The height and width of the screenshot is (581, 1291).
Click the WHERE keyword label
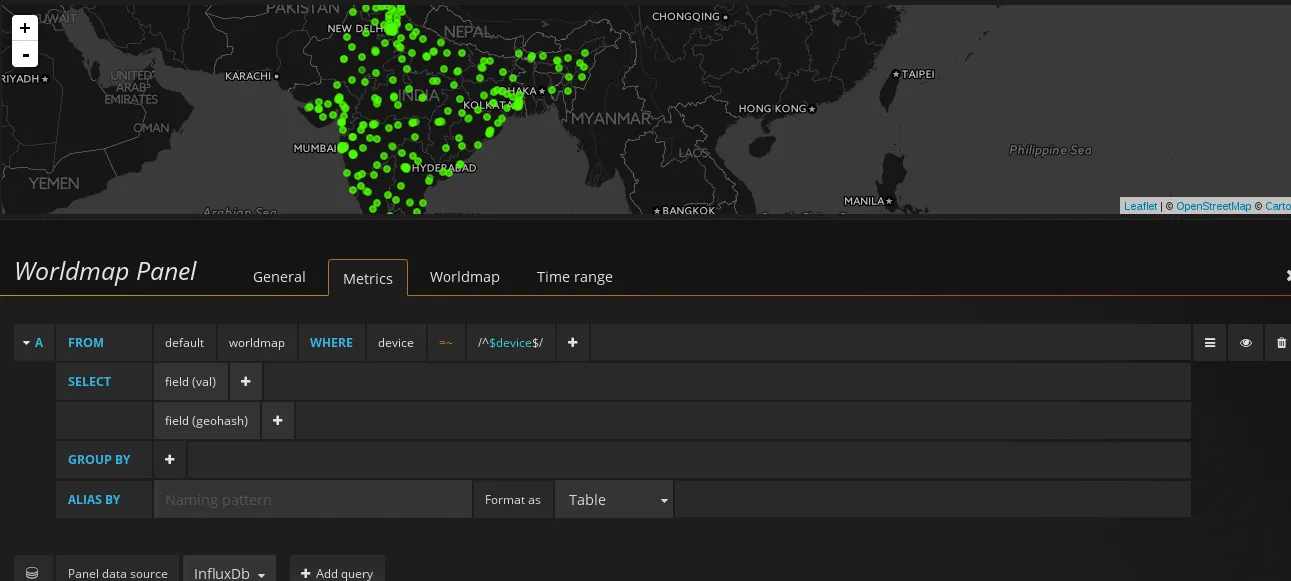click(331, 342)
